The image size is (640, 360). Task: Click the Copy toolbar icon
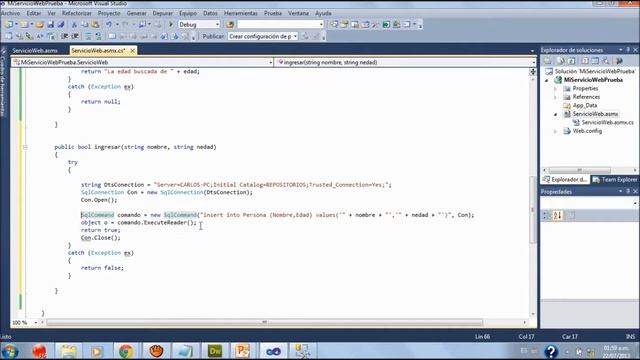[84, 24]
